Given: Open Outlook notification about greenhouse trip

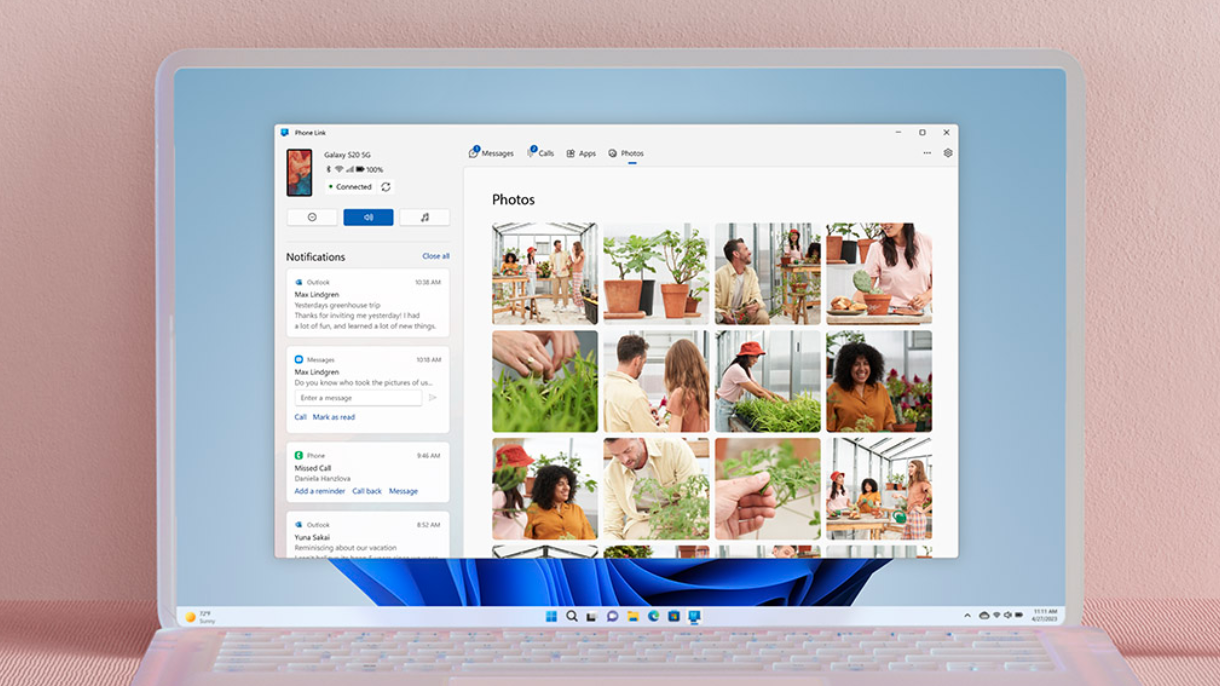Looking at the screenshot, I should pos(368,303).
